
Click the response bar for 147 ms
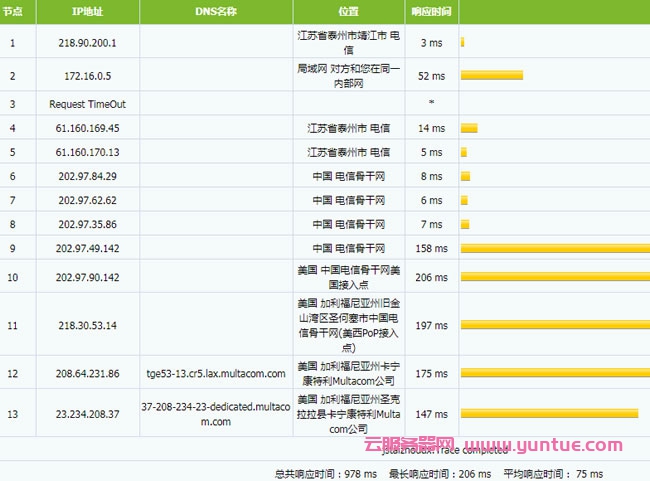(x=549, y=414)
